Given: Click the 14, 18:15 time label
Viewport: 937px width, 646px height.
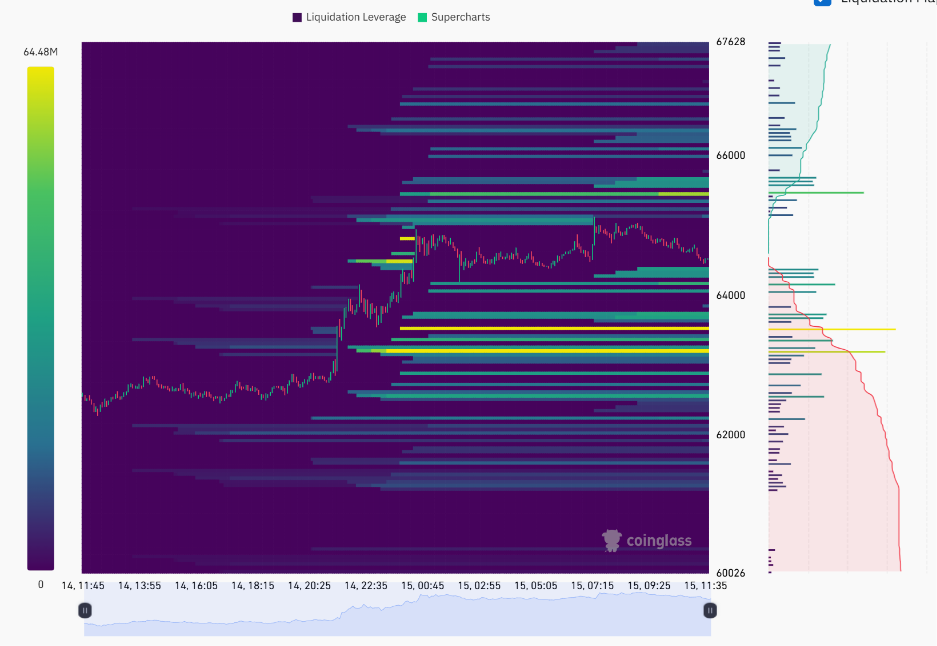Looking at the screenshot, I should [x=253, y=586].
